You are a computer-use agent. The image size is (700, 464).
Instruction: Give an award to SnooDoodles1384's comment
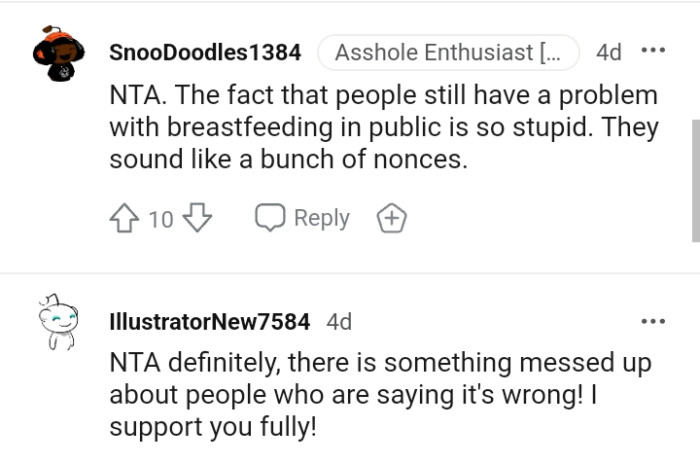[x=390, y=218]
